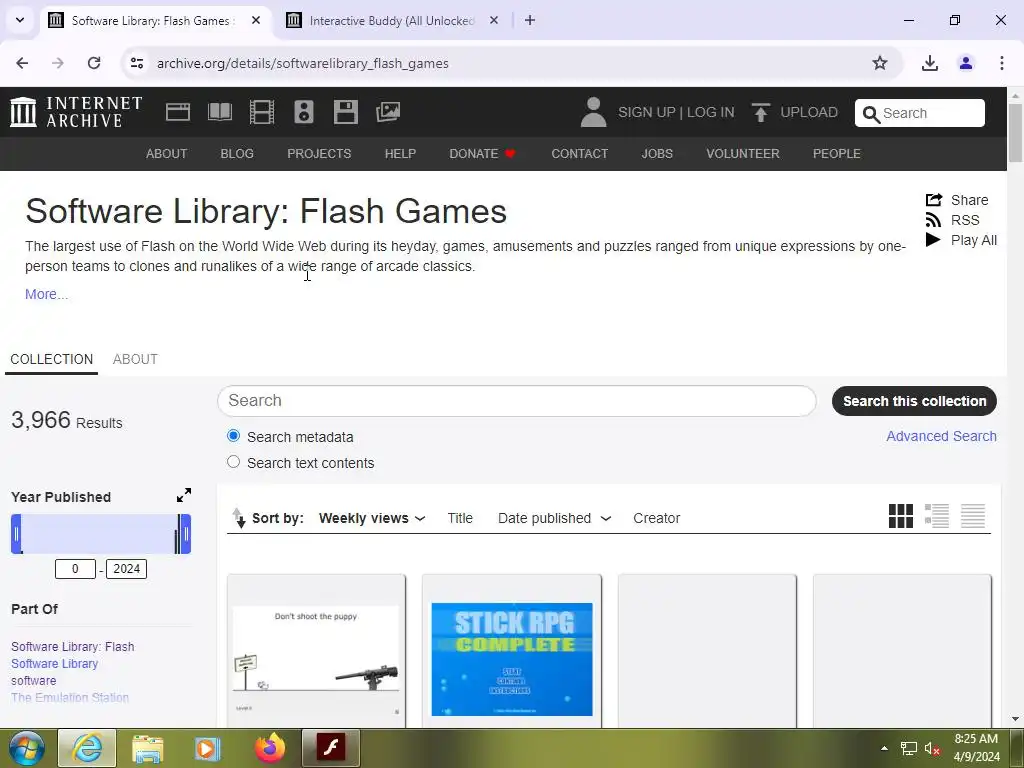Click the Play All triangle icon
This screenshot has width=1024, height=768.
tap(933, 240)
